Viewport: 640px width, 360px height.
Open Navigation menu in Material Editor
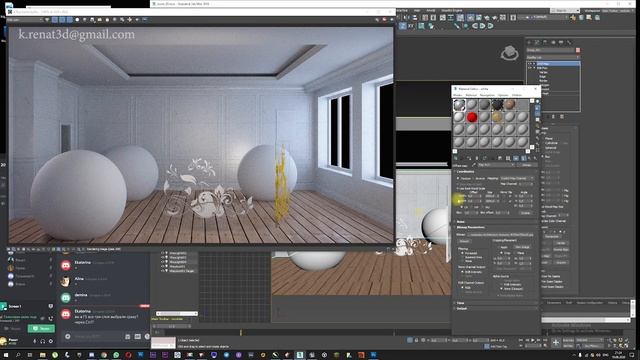click(x=487, y=95)
